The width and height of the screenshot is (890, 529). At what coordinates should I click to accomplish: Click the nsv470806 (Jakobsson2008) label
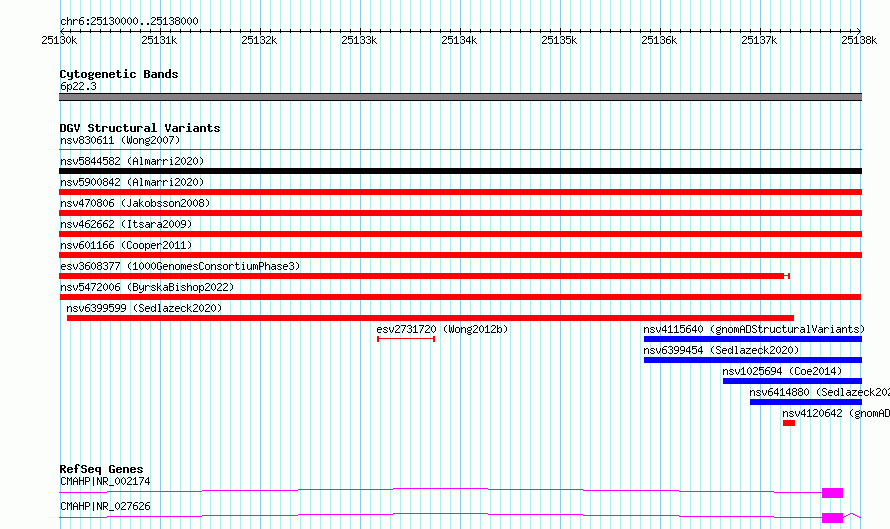(x=135, y=203)
